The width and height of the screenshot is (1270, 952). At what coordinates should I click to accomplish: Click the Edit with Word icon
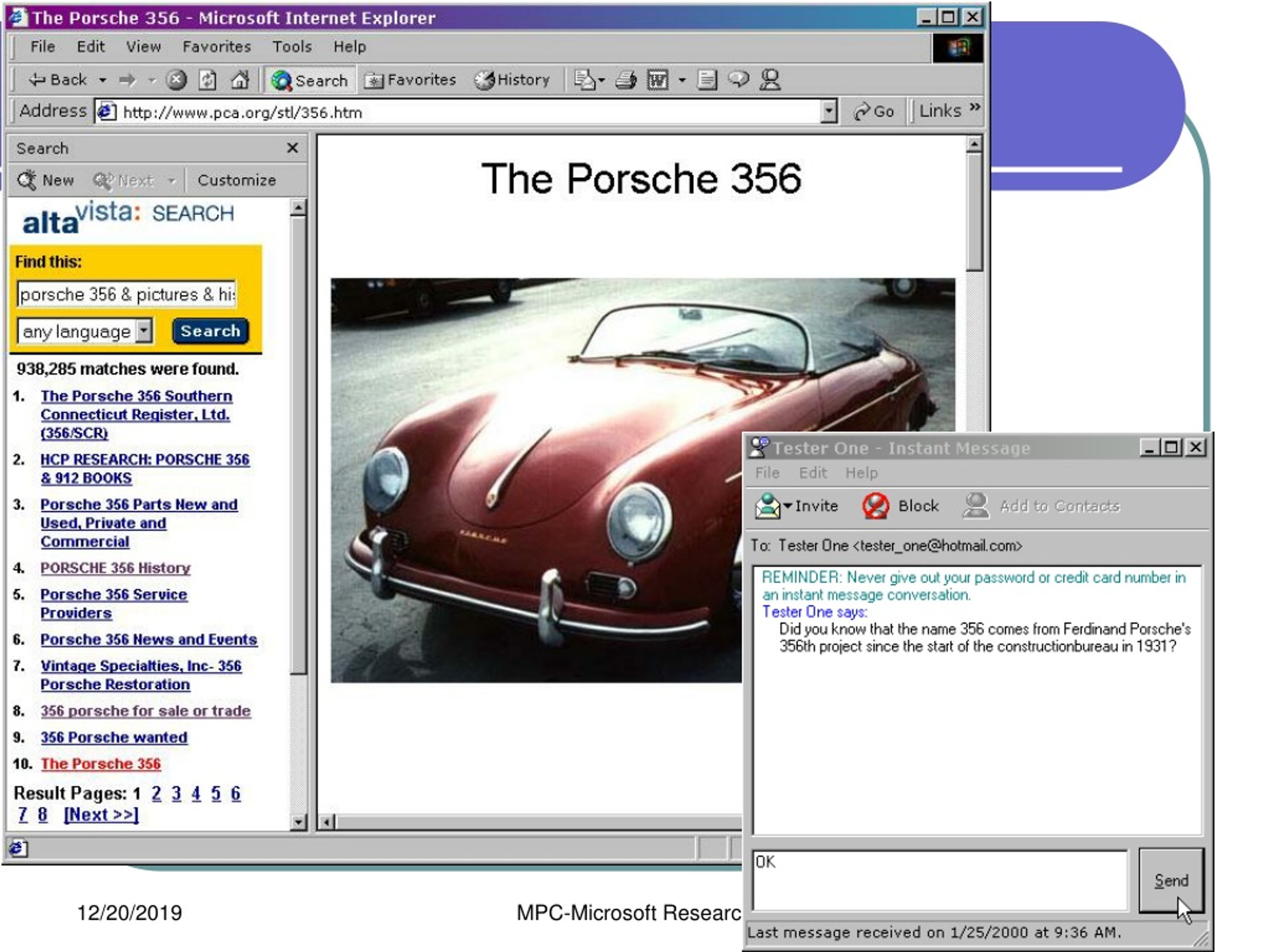(657, 80)
